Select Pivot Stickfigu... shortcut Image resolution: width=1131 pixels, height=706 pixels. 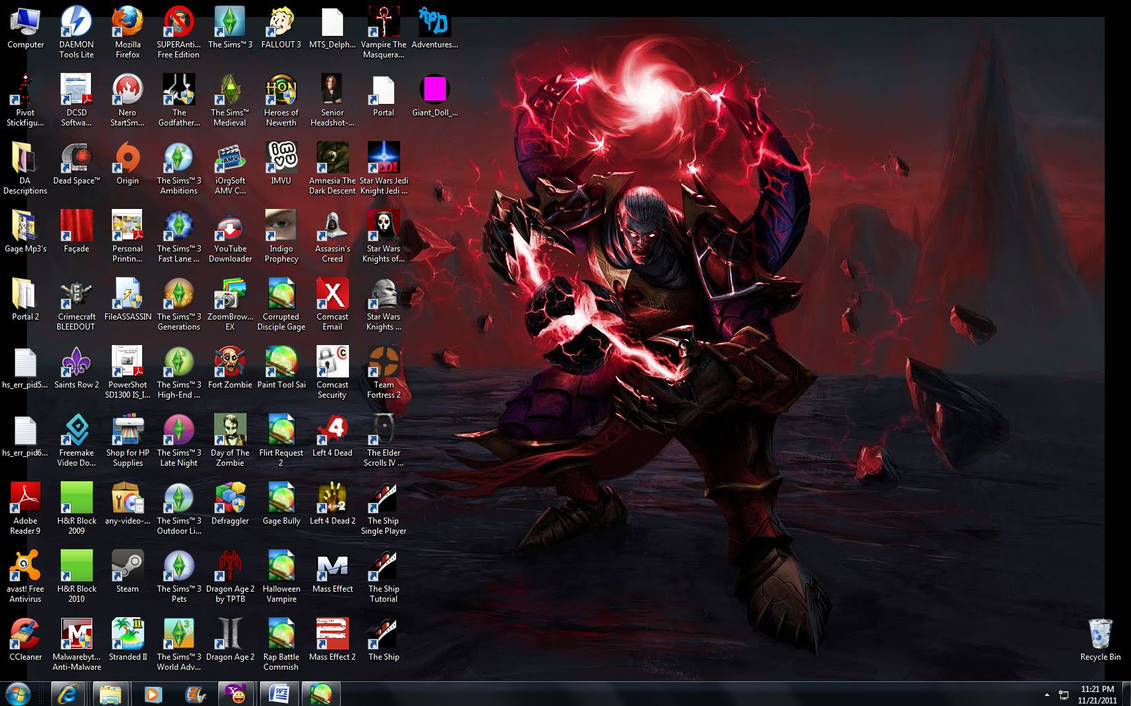[25, 100]
